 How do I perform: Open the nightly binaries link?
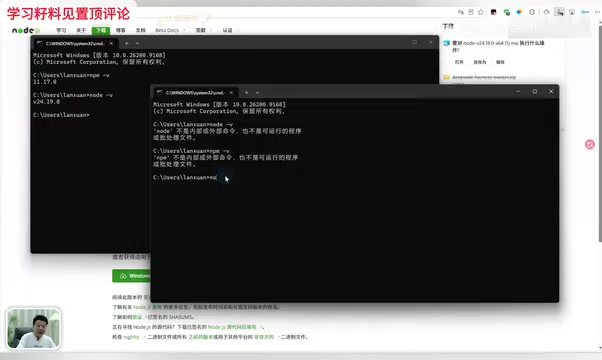131,337
